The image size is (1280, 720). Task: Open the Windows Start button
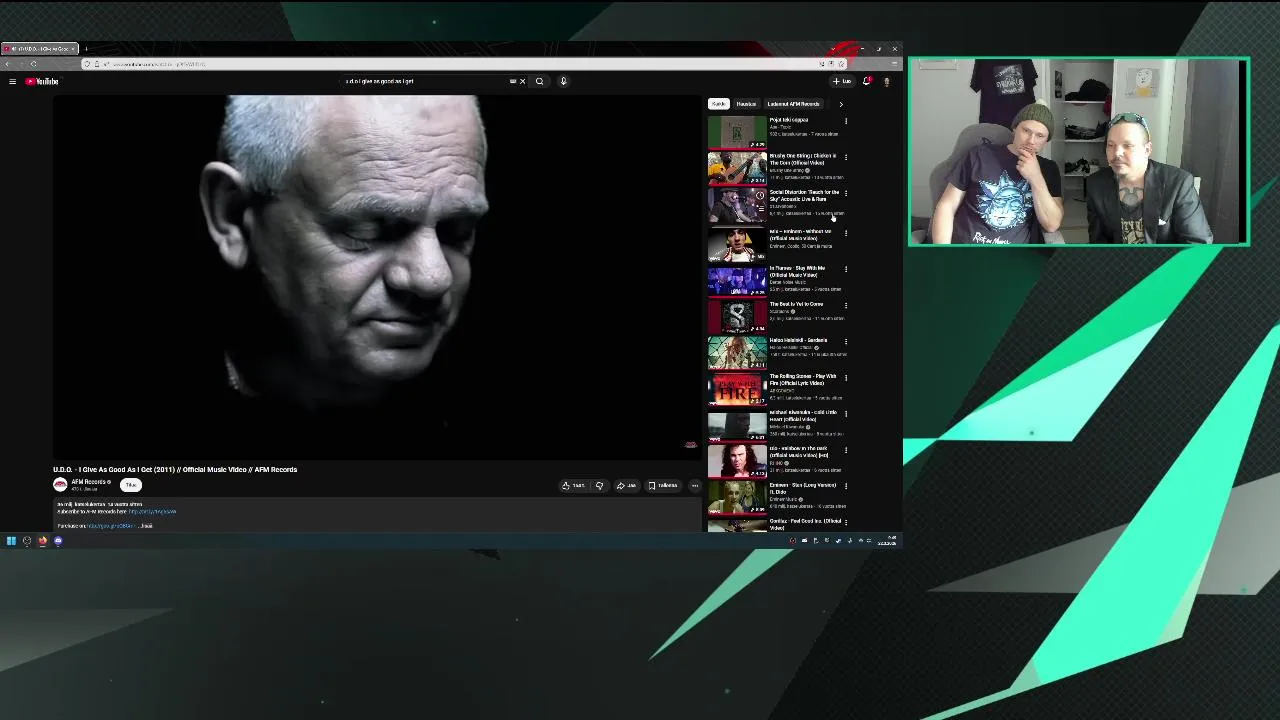[11, 541]
